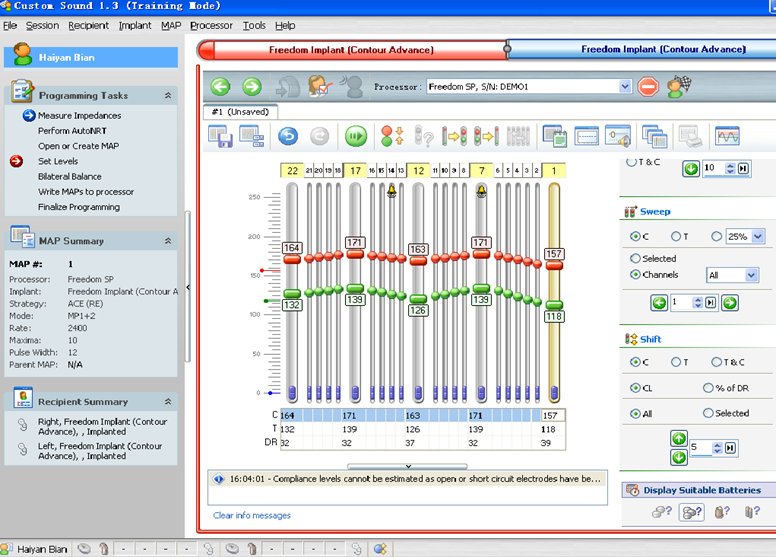Click the red stop sign icon
Image resolution: width=776 pixels, height=557 pixels.
tap(648, 87)
